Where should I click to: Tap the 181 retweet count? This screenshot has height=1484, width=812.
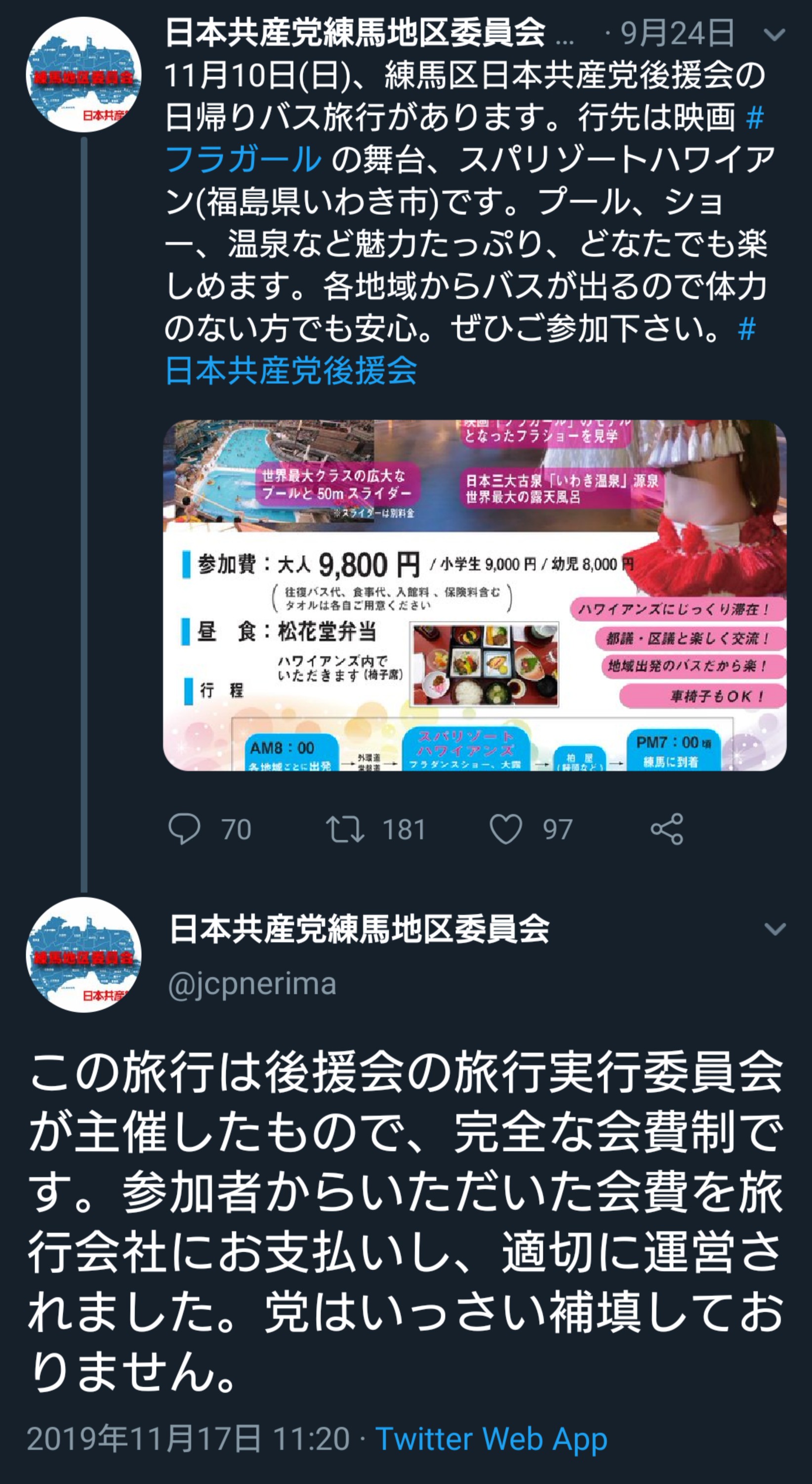point(405,829)
